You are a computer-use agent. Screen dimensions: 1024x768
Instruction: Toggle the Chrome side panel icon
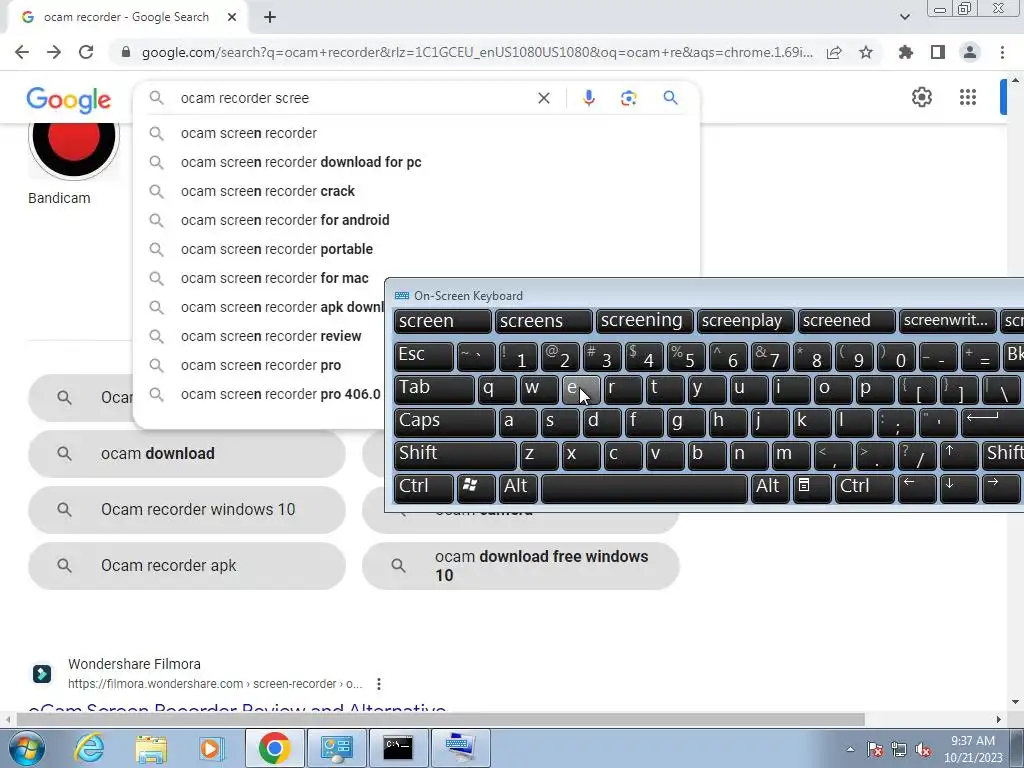[938, 52]
